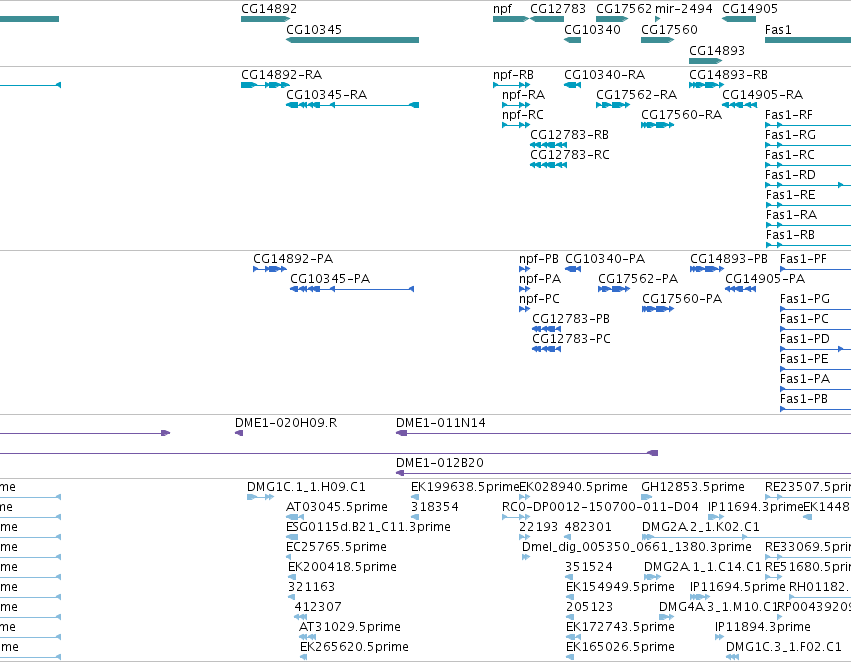The height and width of the screenshot is (662, 851).
Task: Click transcript npf-RA
Action: click(x=523, y=95)
